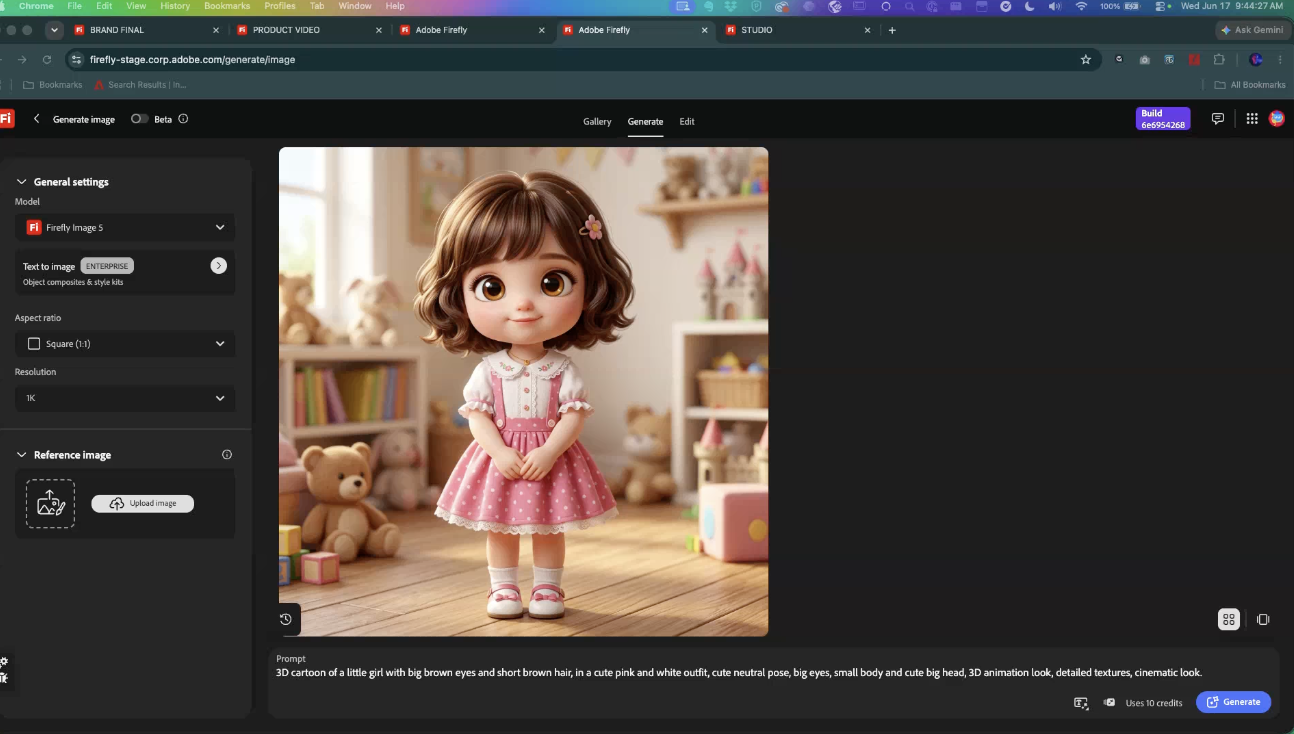
Task: Click the credits images icon
Action: pos(1109,702)
